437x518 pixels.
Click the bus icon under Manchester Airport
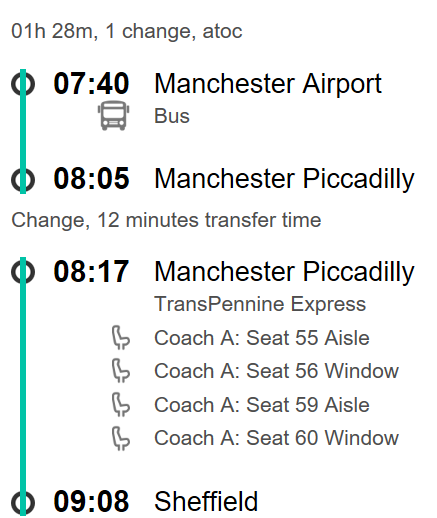coord(113,115)
